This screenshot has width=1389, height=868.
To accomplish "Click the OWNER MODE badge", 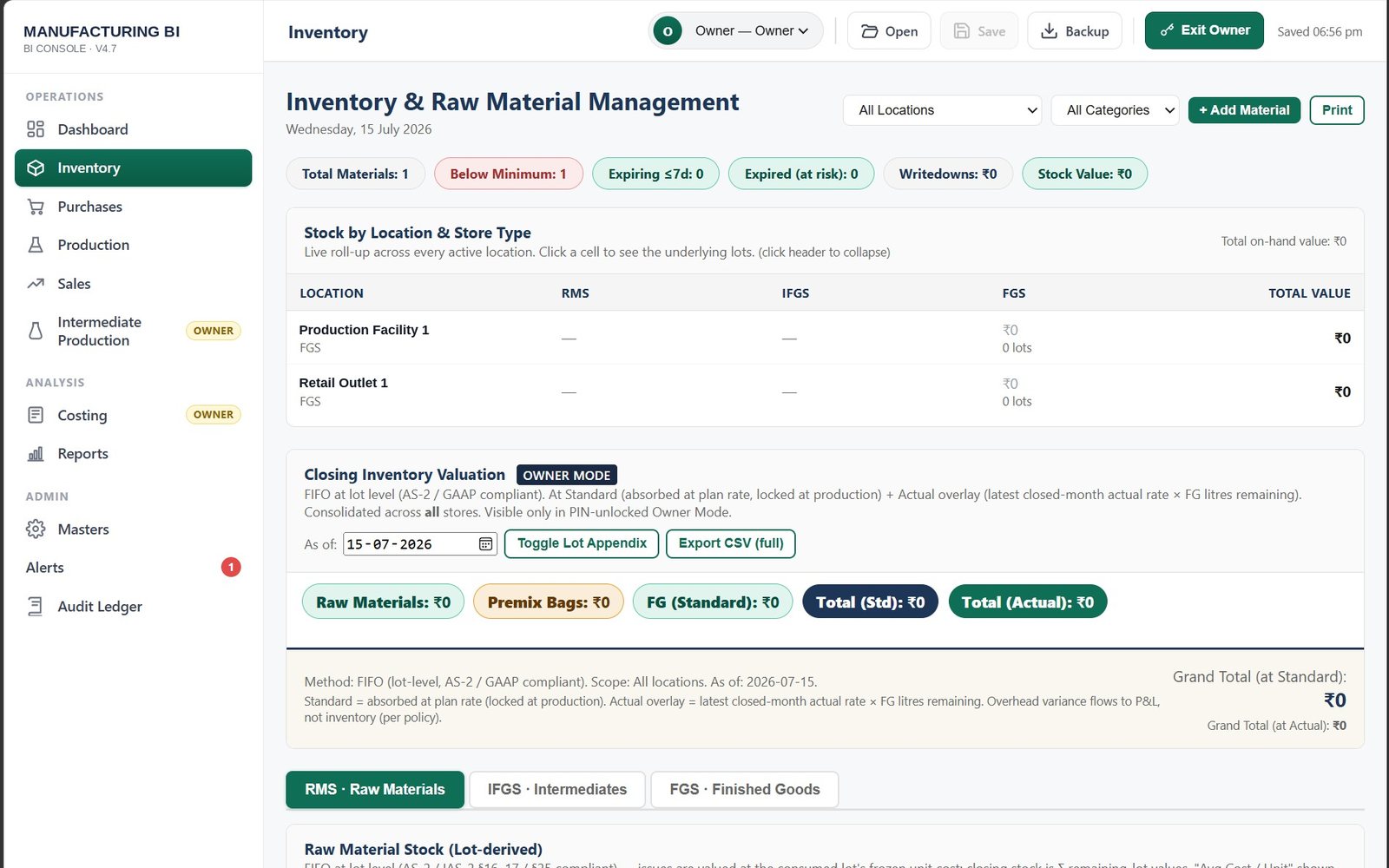I will pos(567,475).
